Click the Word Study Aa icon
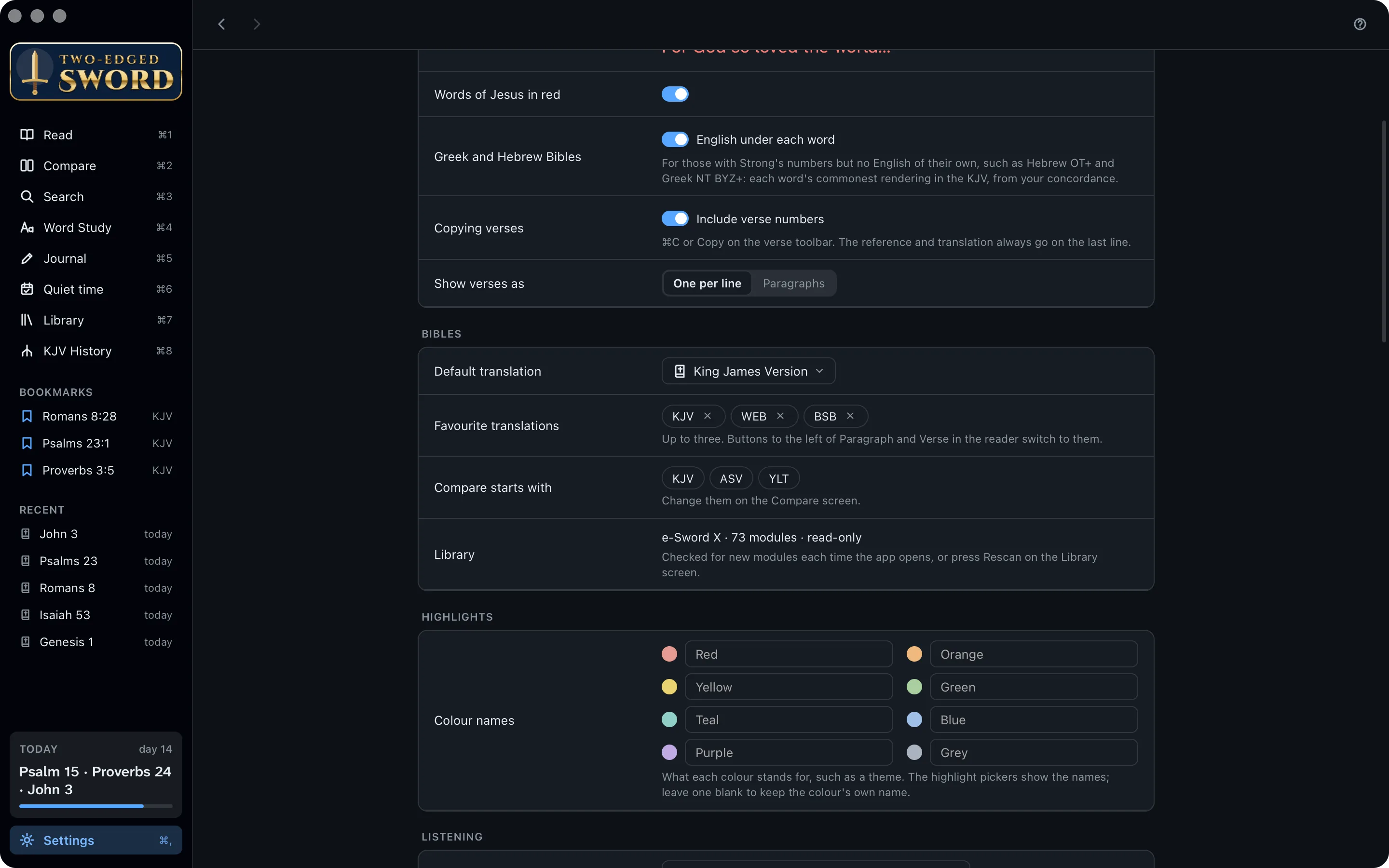 [x=27, y=228]
